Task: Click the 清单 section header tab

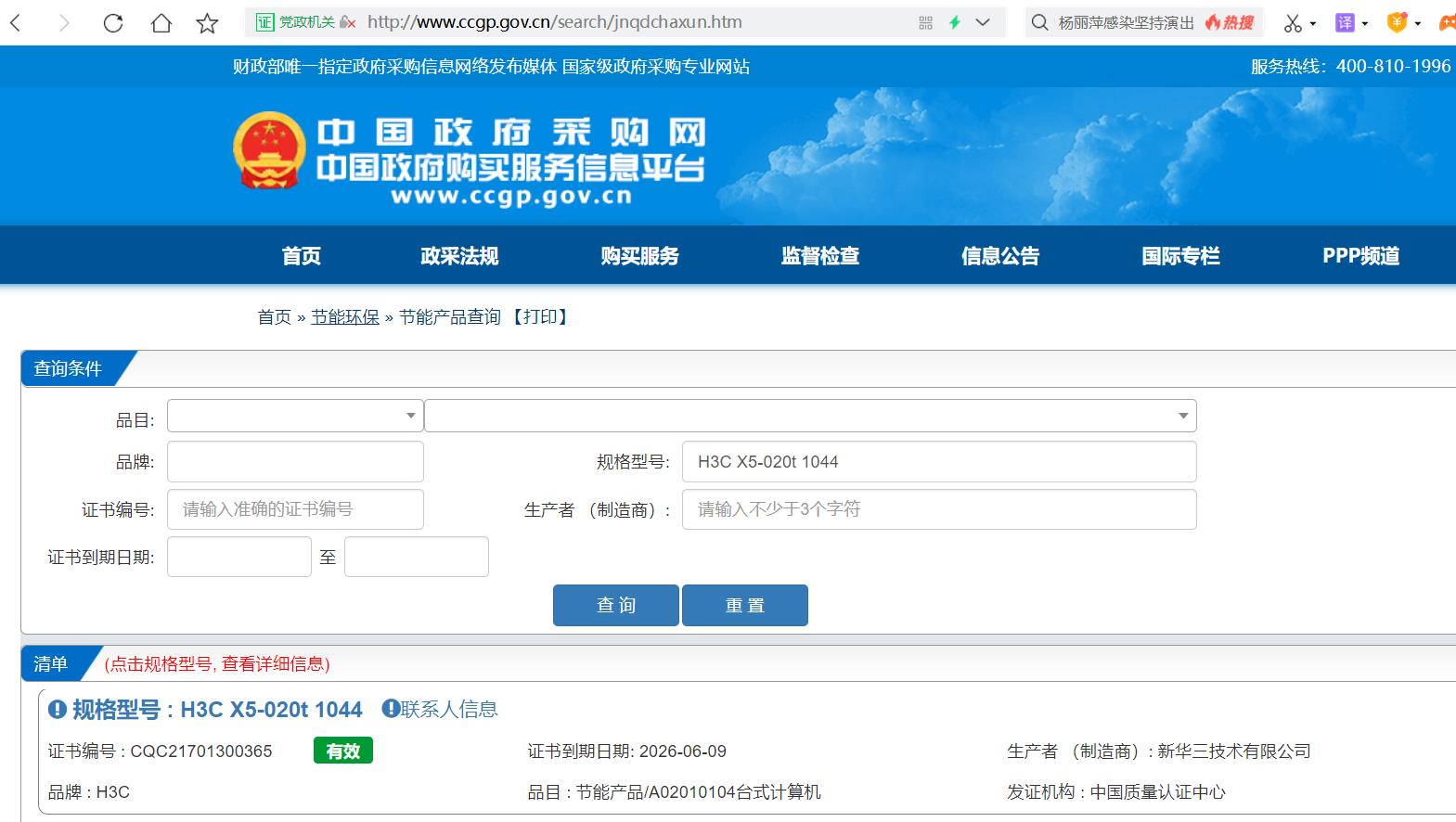Action: [x=51, y=663]
